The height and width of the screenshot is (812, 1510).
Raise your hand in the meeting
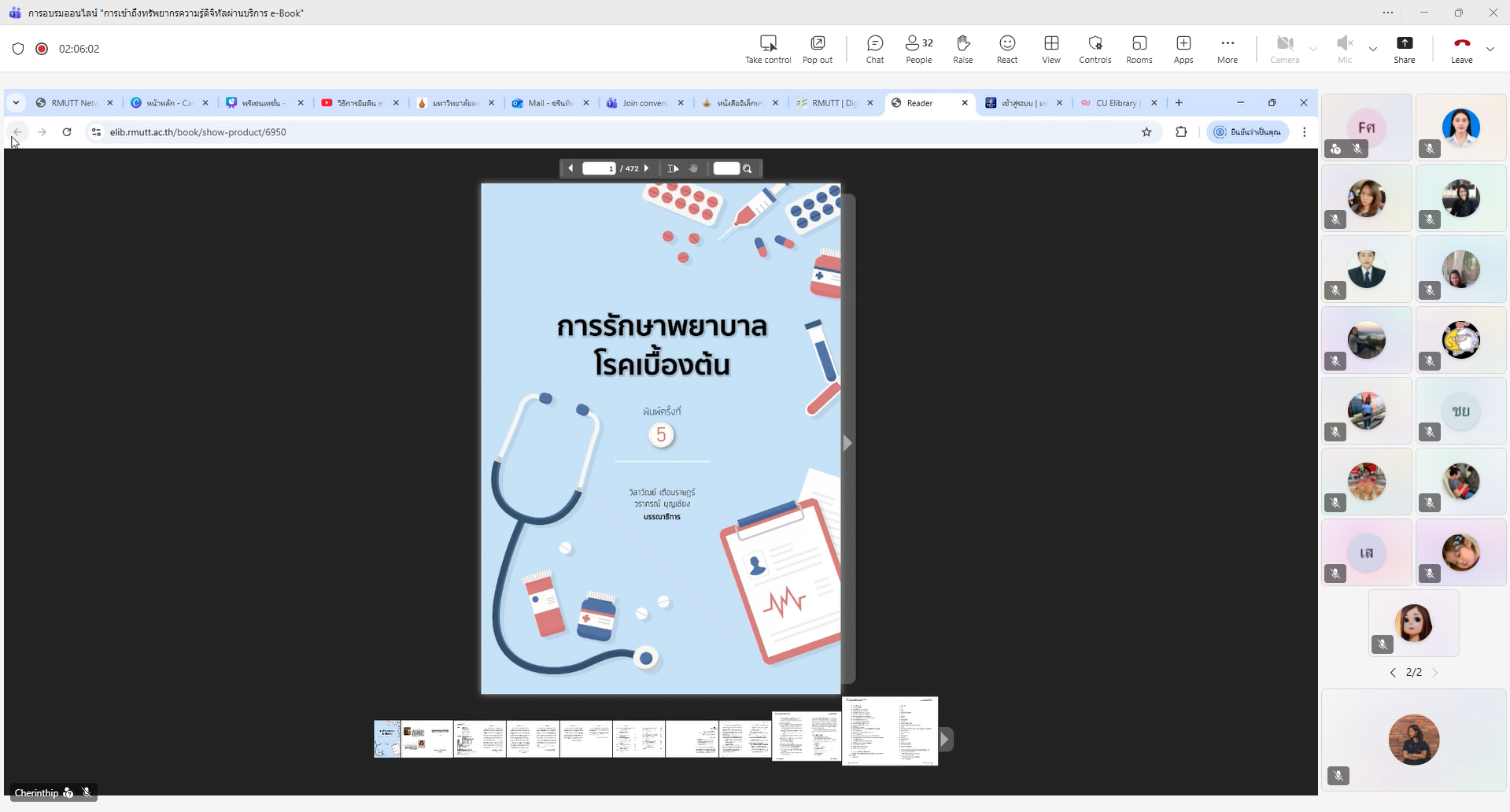pyautogui.click(x=962, y=49)
